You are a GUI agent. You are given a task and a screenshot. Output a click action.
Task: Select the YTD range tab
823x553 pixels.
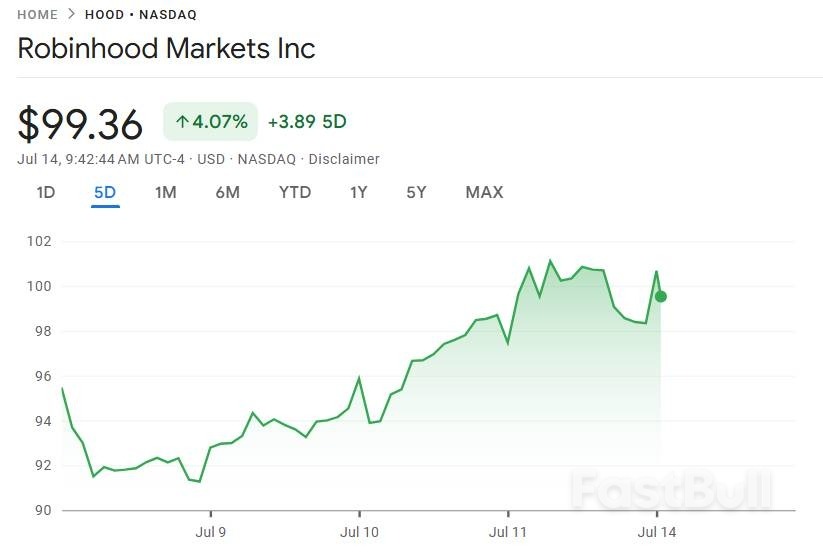[x=294, y=192]
